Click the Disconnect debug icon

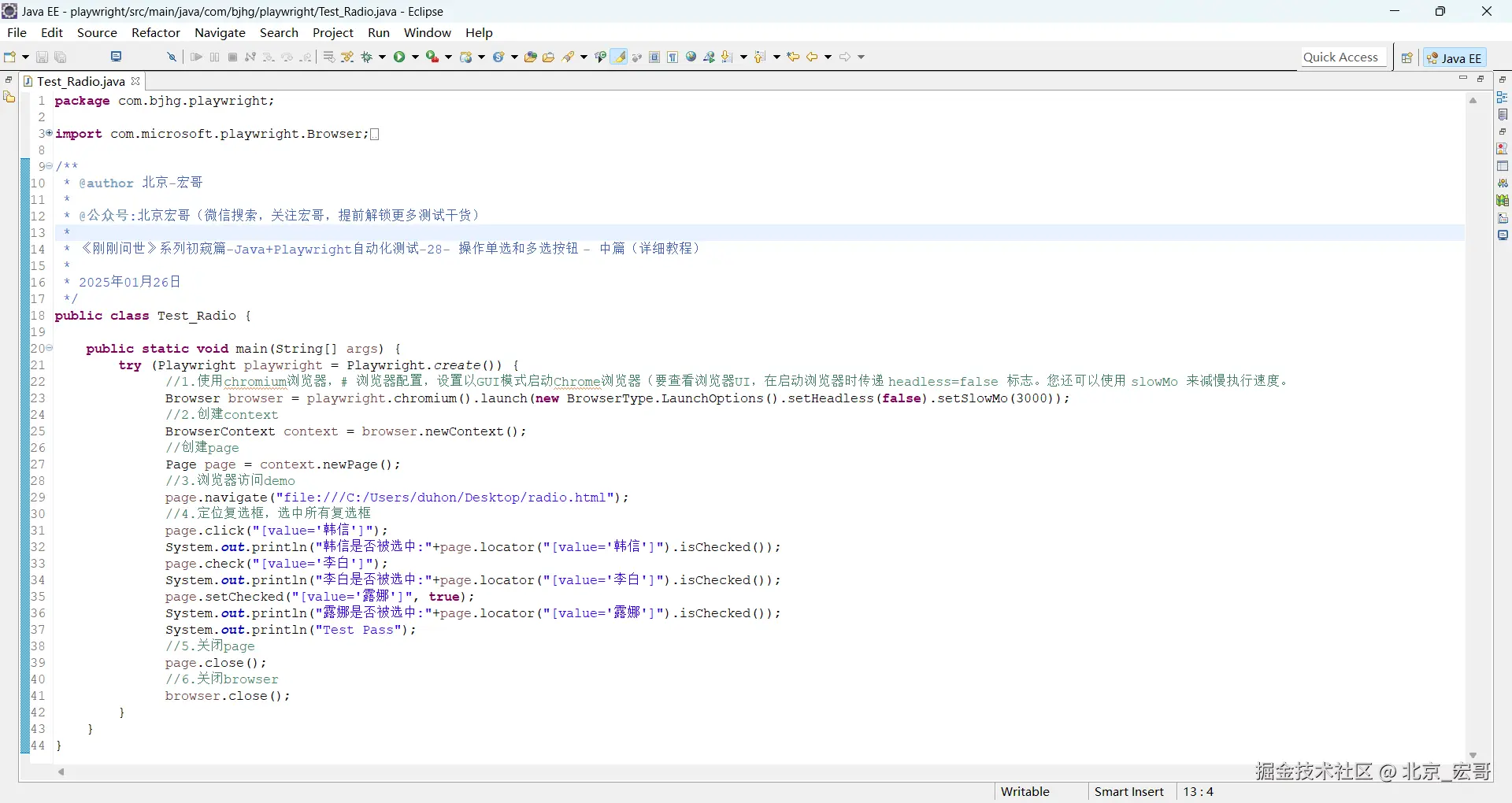click(250, 57)
